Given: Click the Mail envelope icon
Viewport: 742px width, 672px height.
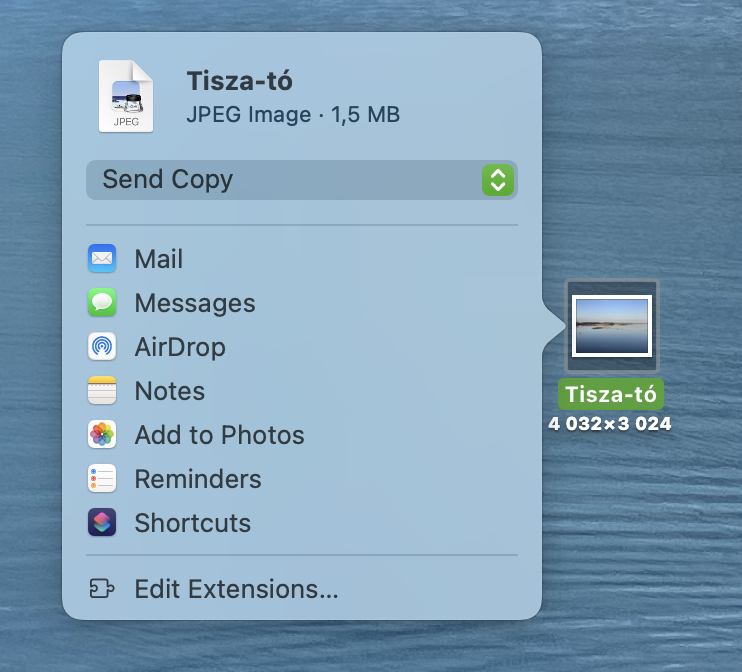Looking at the screenshot, I should pos(102,258).
